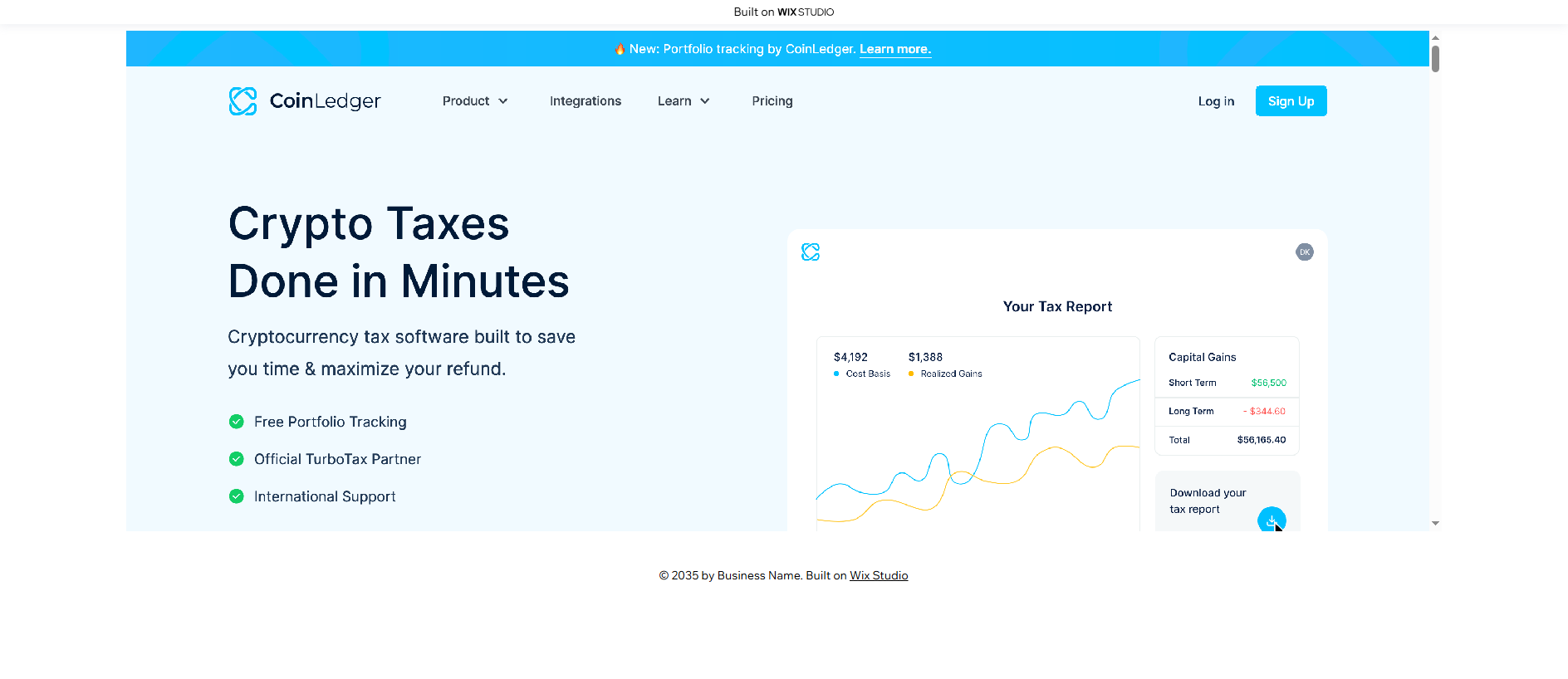Image resolution: width=1568 pixels, height=679 pixels.
Task: Click the Log in link
Action: (1216, 101)
